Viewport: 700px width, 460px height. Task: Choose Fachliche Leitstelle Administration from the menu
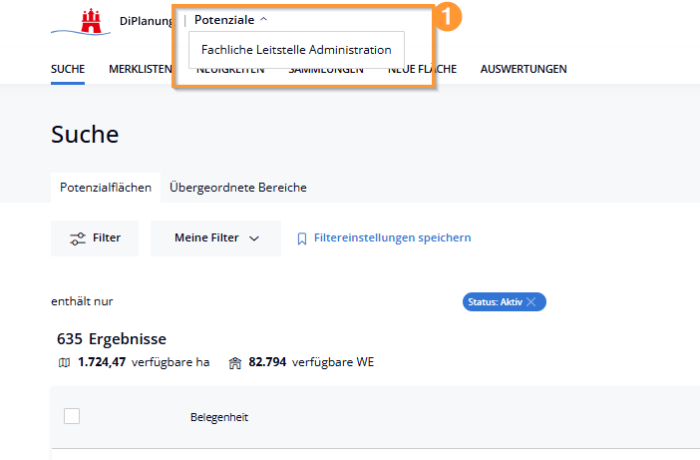click(x=296, y=49)
